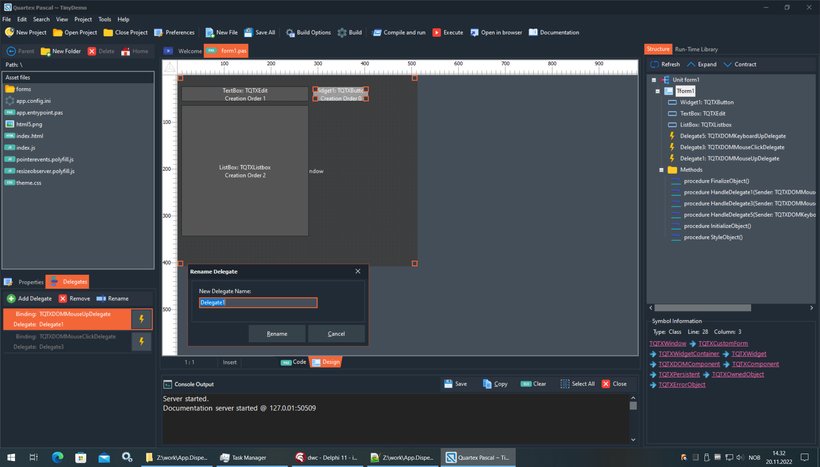
Task: Switch to the Properties tab
Action: [x=24, y=282]
